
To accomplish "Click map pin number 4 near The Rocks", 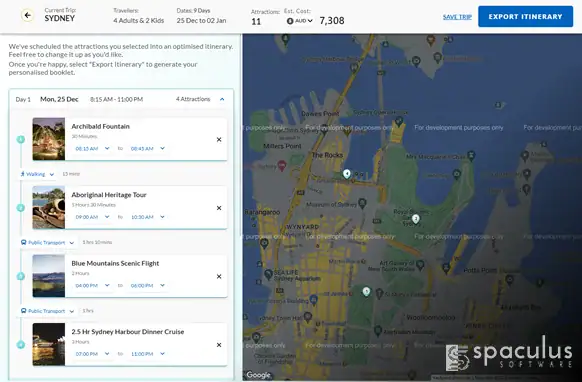I will pyautogui.click(x=347, y=174).
